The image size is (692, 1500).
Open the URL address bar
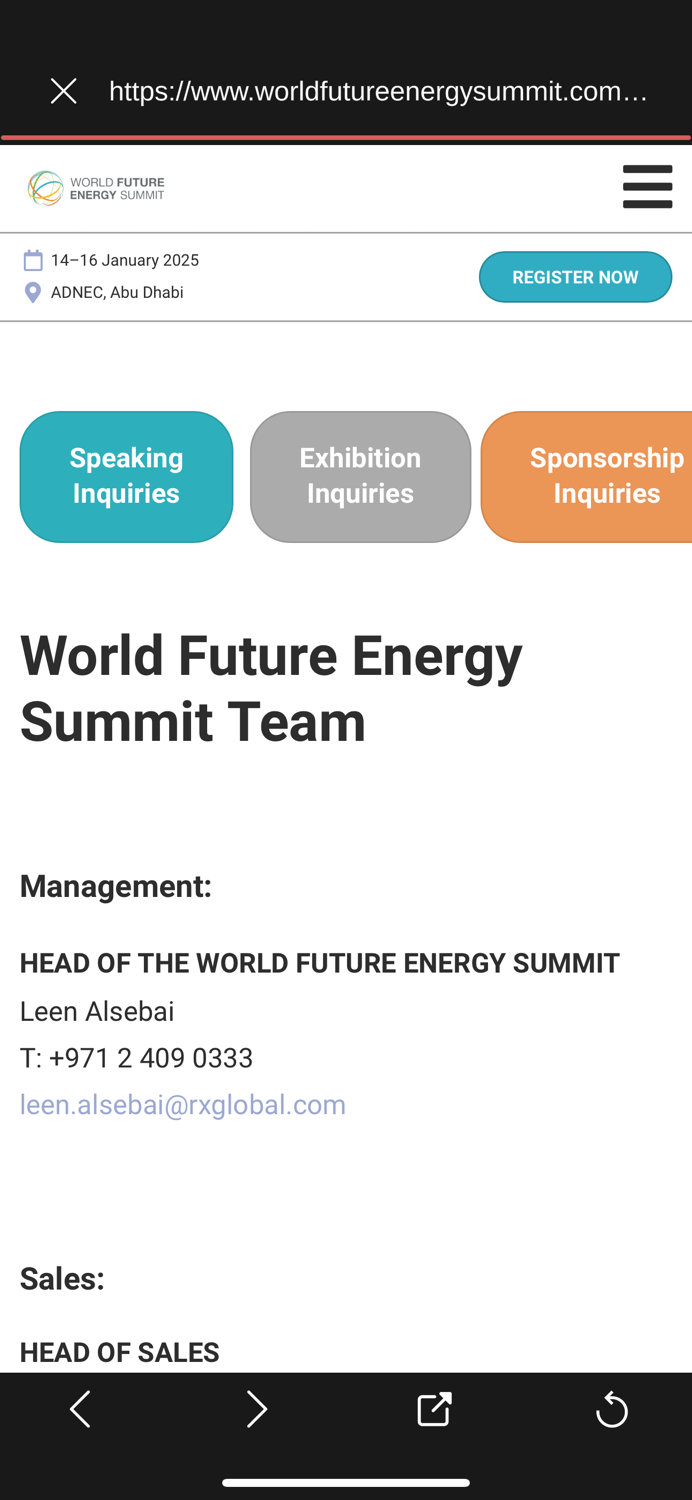coord(380,90)
